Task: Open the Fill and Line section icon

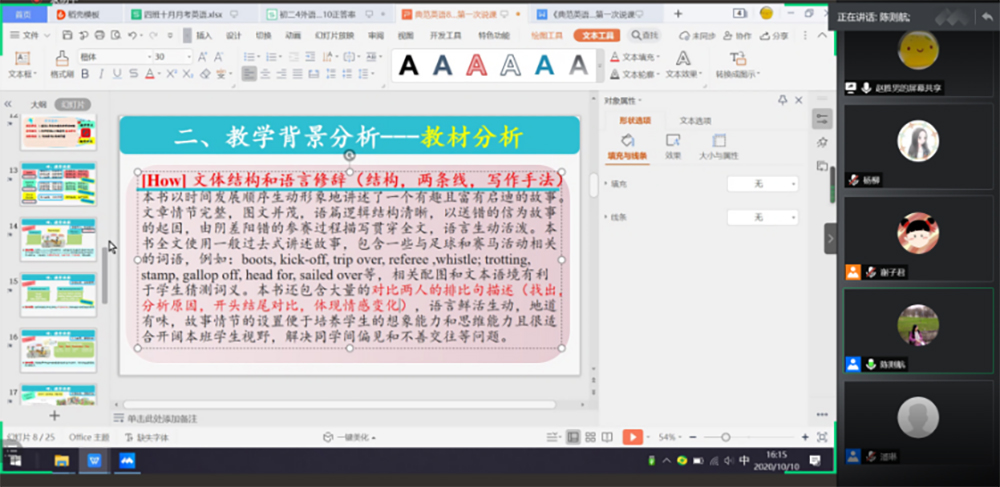Action: tap(629, 141)
